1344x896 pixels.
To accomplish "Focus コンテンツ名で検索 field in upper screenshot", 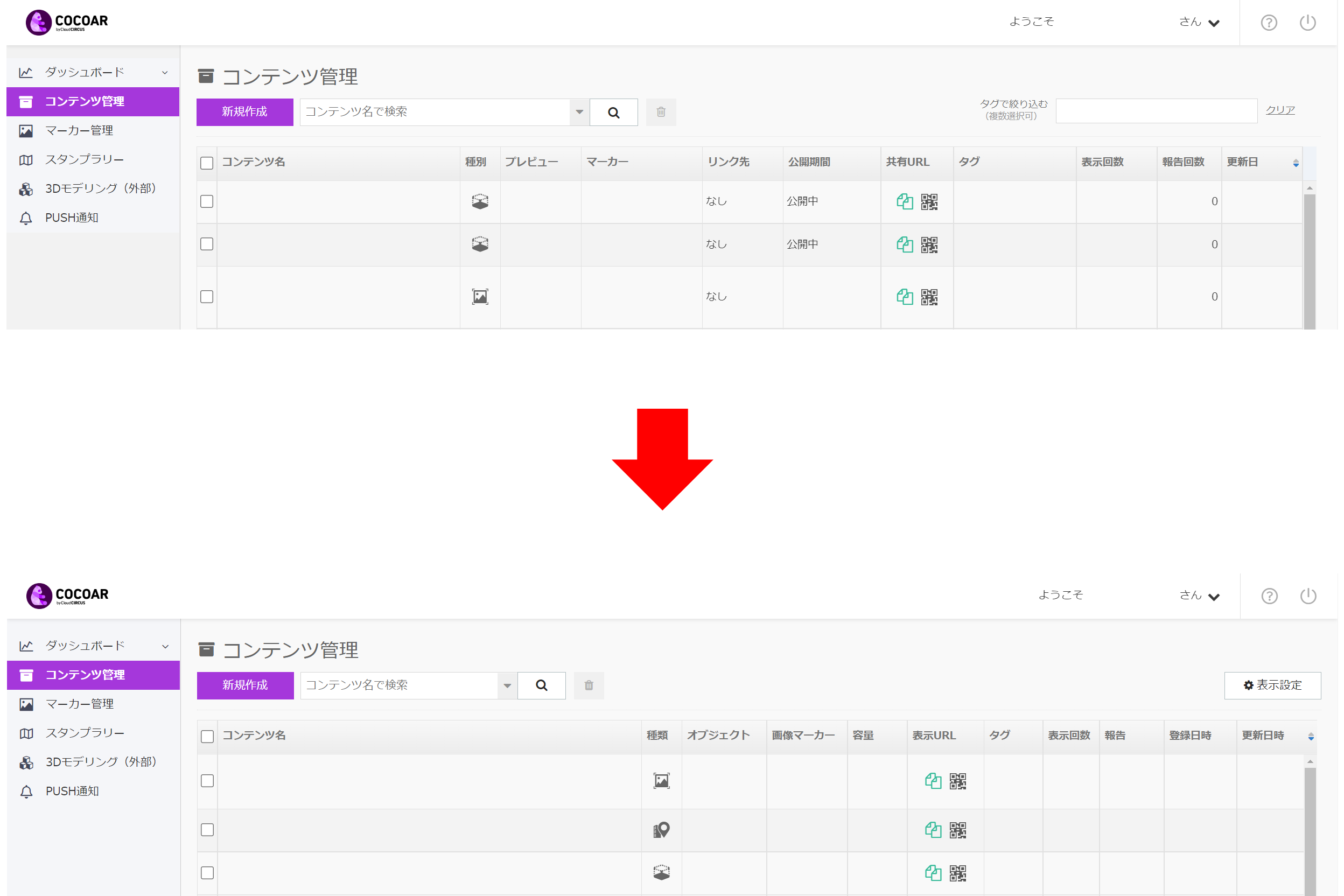I will pos(435,112).
